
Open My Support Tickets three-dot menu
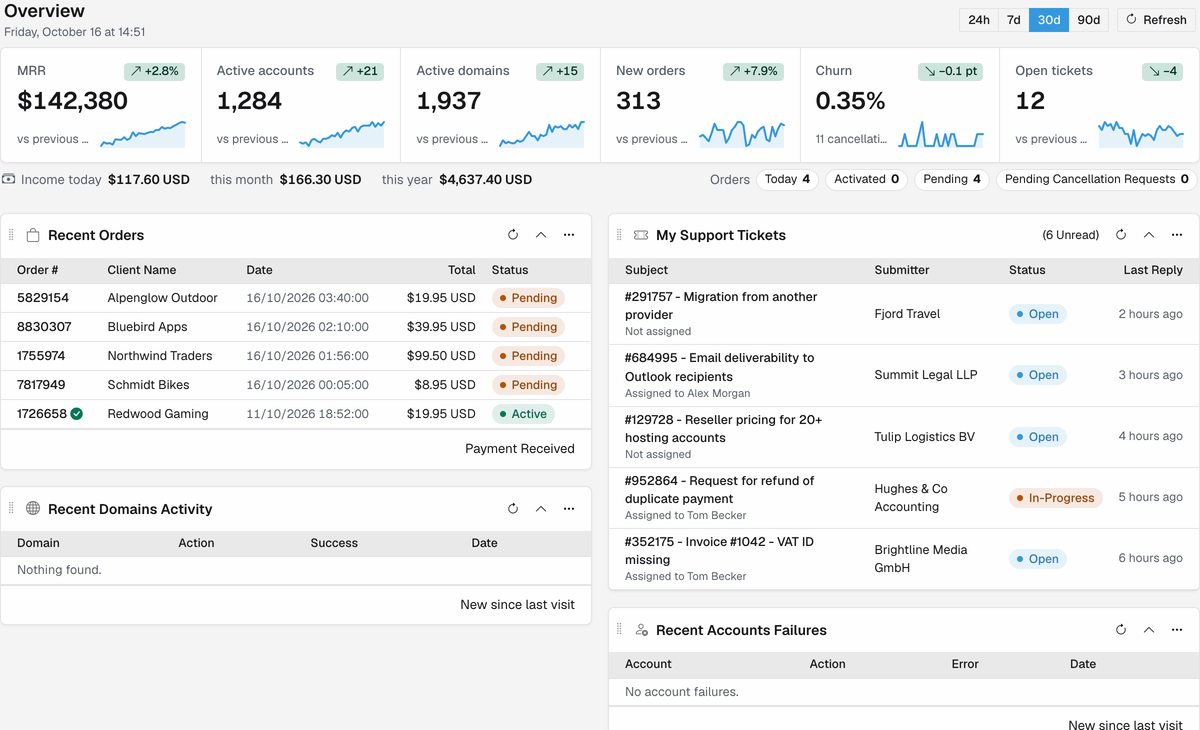click(x=1177, y=235)
